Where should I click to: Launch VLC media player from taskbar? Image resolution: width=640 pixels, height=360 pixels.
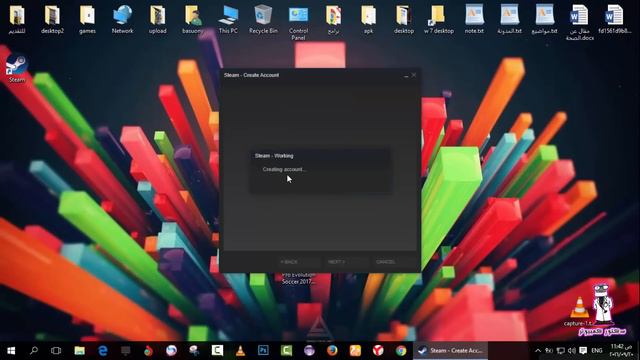[240, 351]
